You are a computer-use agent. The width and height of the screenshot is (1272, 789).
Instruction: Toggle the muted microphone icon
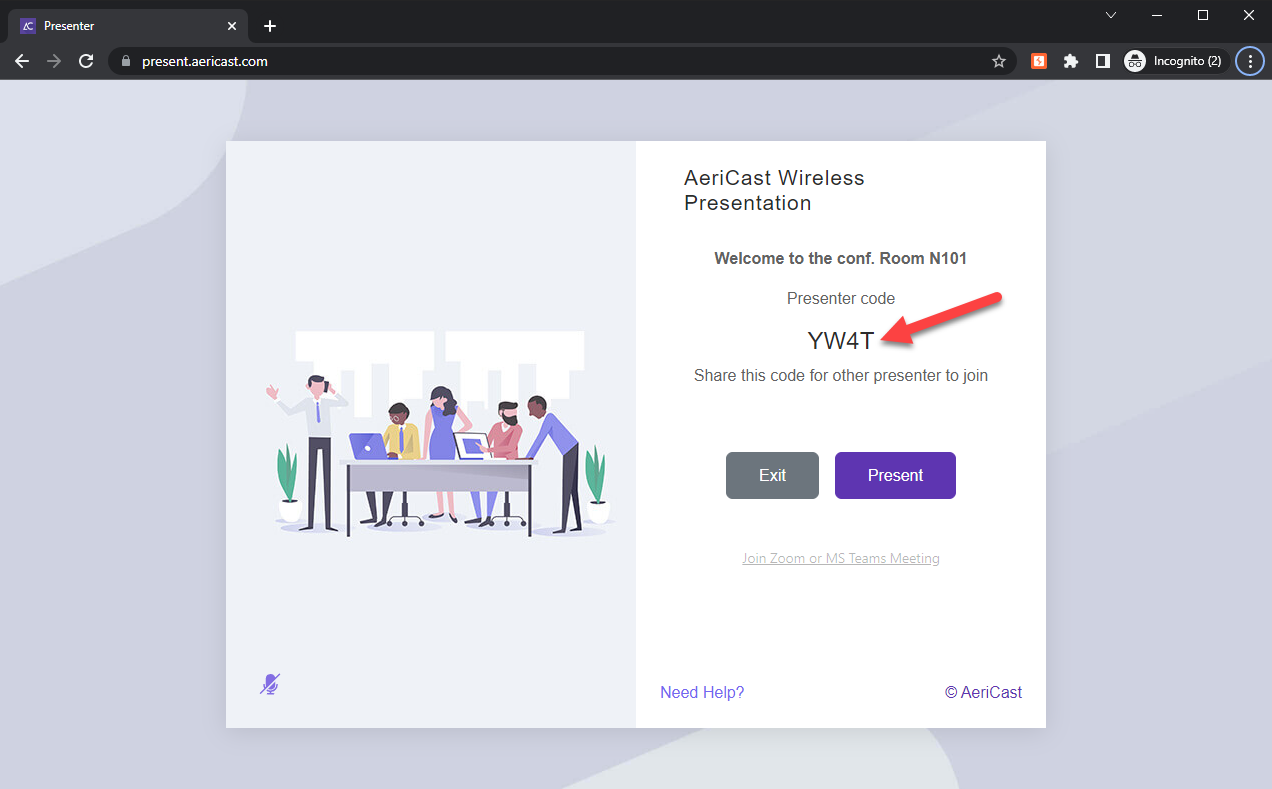point(270,684)
